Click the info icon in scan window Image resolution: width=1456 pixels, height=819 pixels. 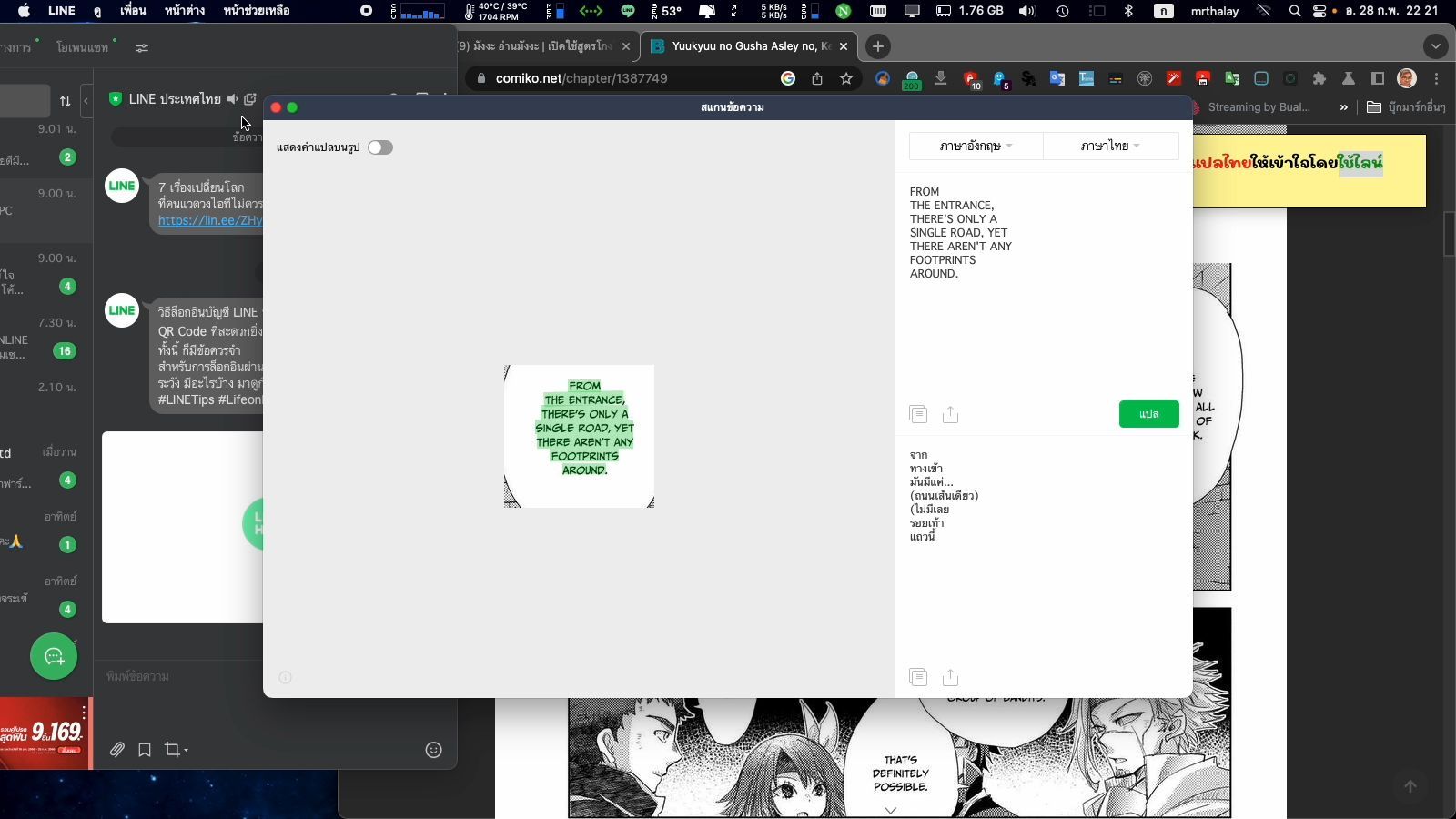285,677
